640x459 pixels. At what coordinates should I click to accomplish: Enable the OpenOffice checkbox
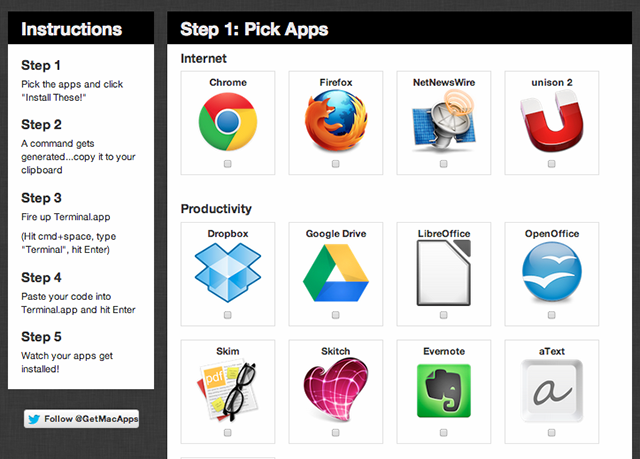pos(552,315)
